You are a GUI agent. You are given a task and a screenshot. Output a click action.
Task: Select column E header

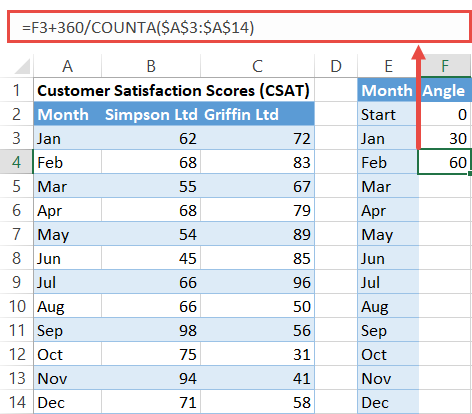click(388, 66)
